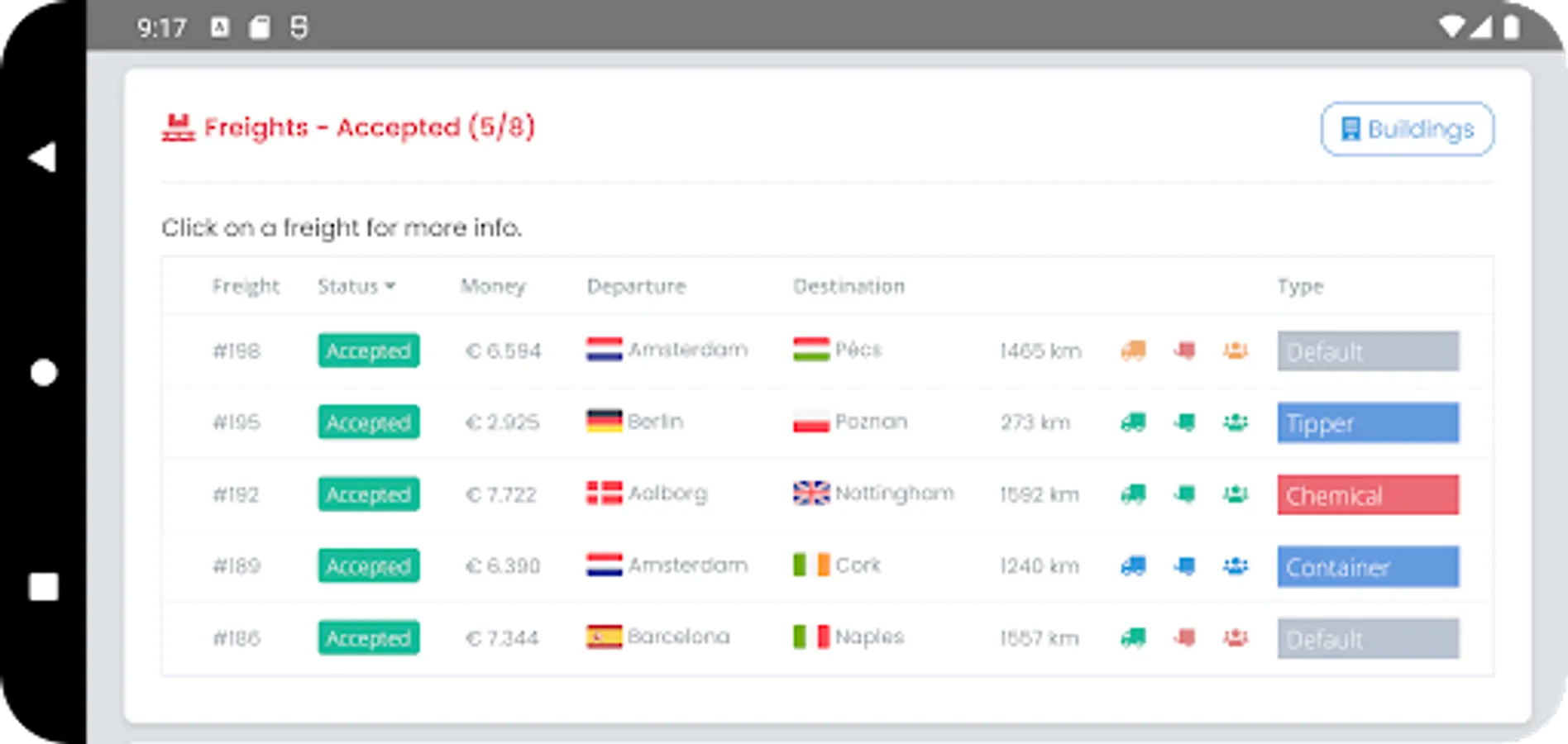Click the Money column header

click(493, 286)
